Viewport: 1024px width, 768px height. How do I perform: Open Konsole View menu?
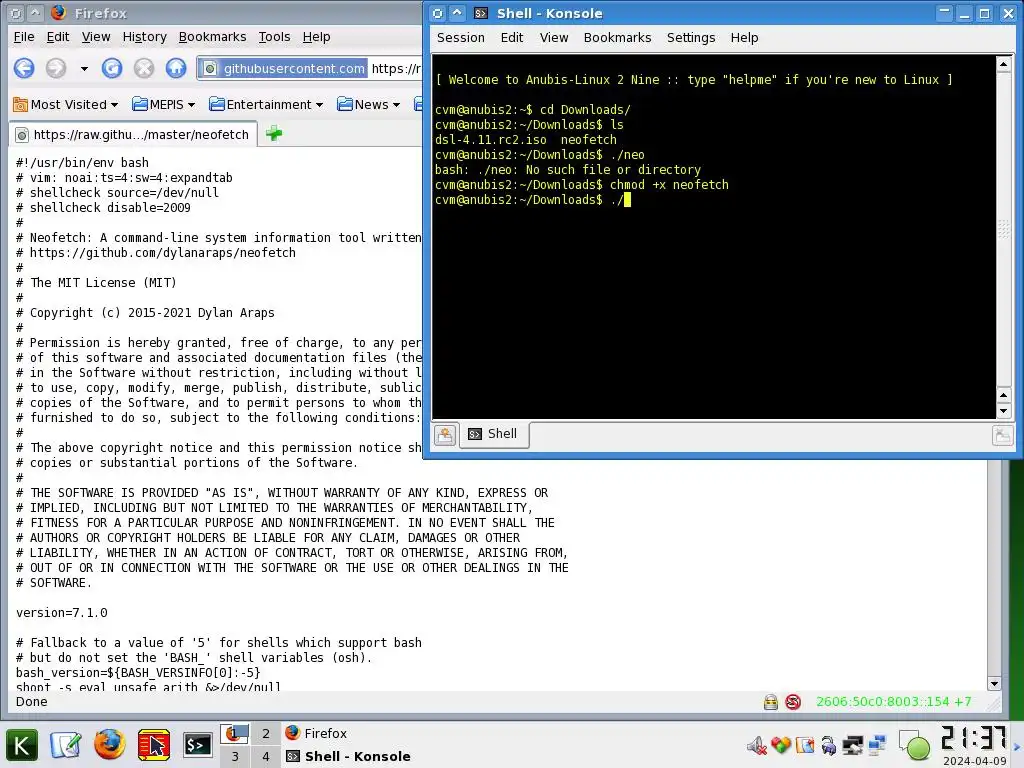[554, 38]
